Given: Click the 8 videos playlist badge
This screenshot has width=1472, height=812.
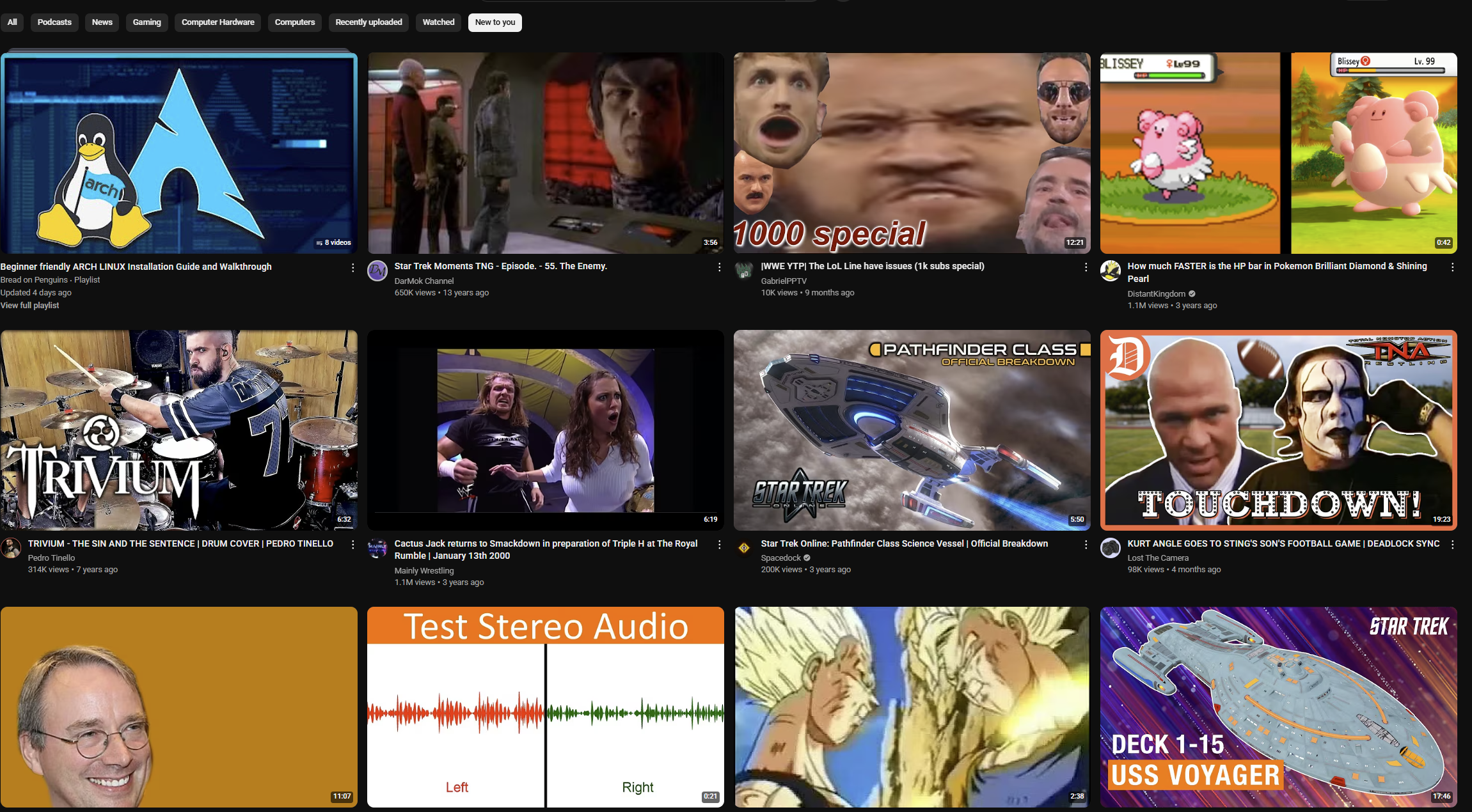Looking at the screenshot, I should 333,243.
